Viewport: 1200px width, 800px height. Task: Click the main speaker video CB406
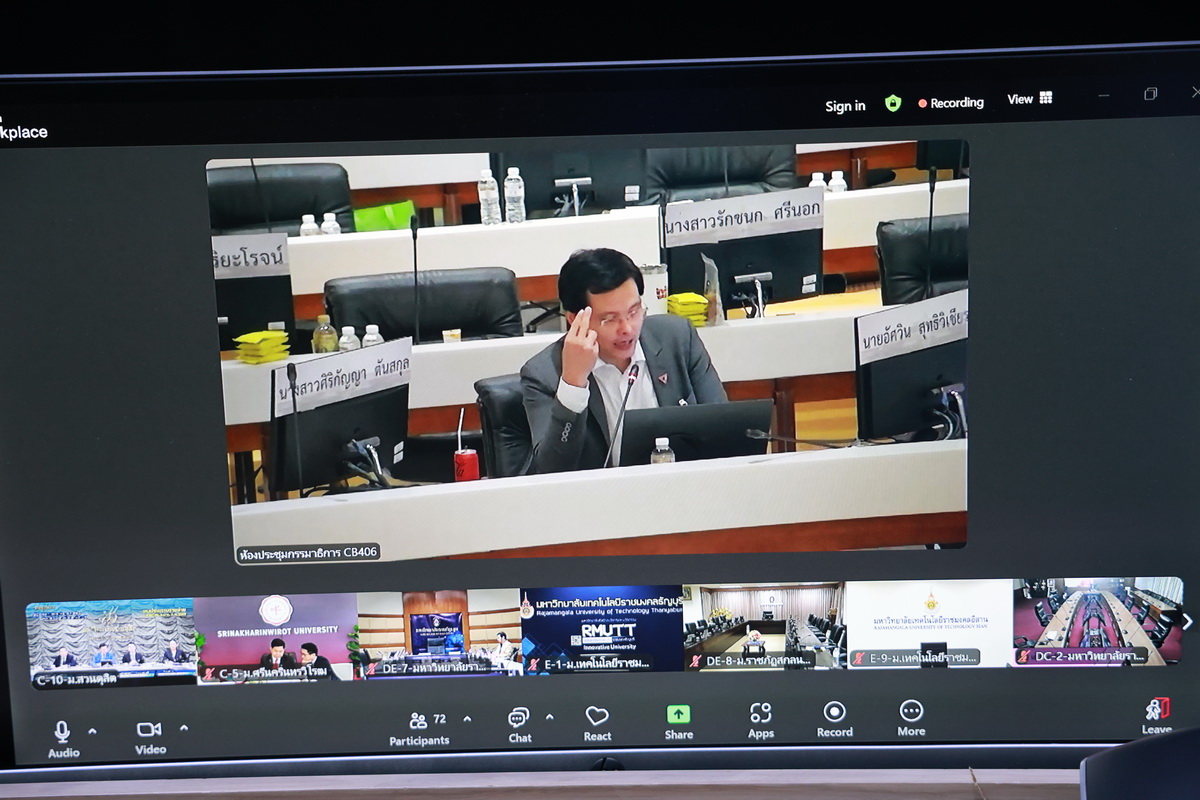tap(588, 350)
